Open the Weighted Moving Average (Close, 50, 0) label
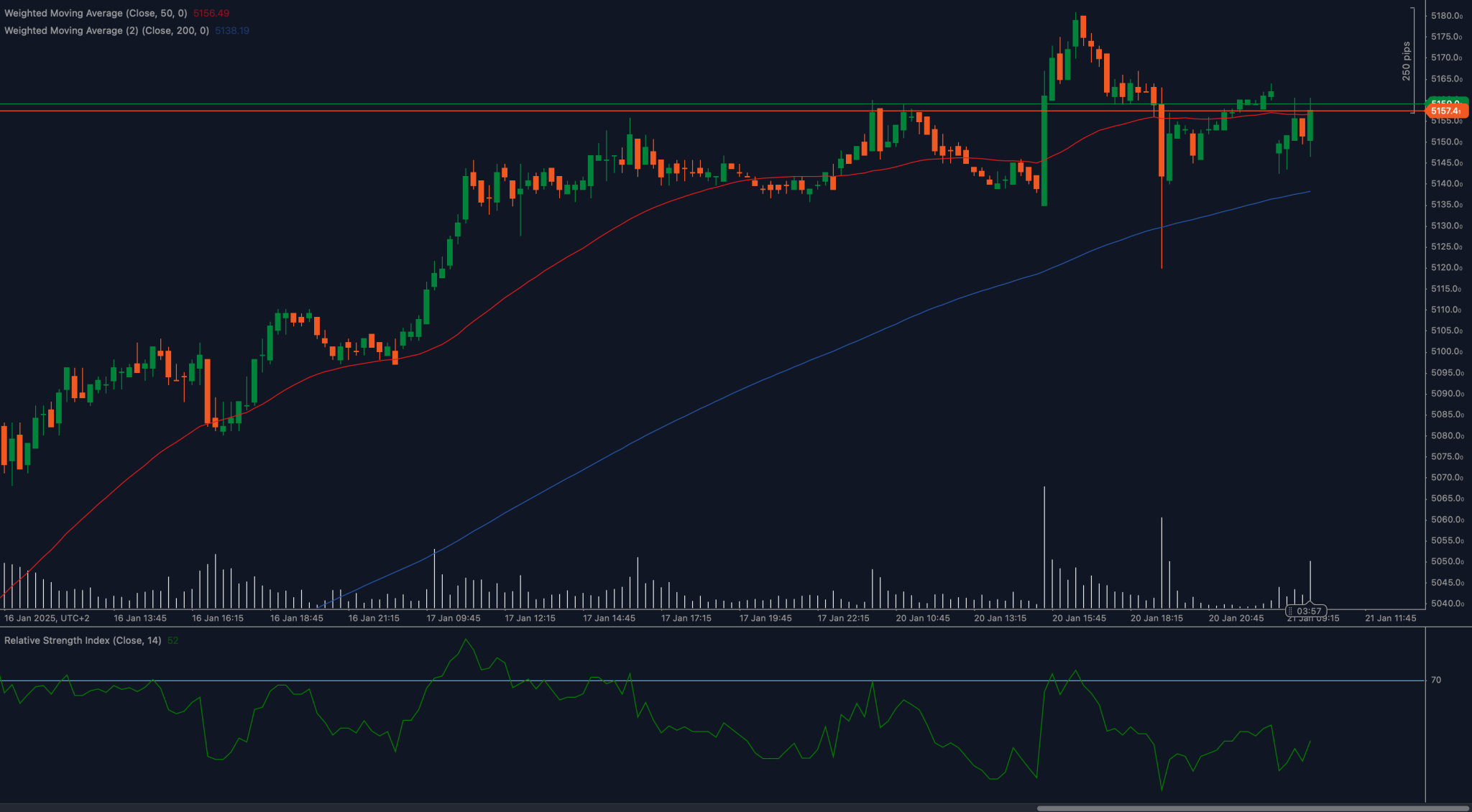 pyautogui.click(x=96, y=13)
